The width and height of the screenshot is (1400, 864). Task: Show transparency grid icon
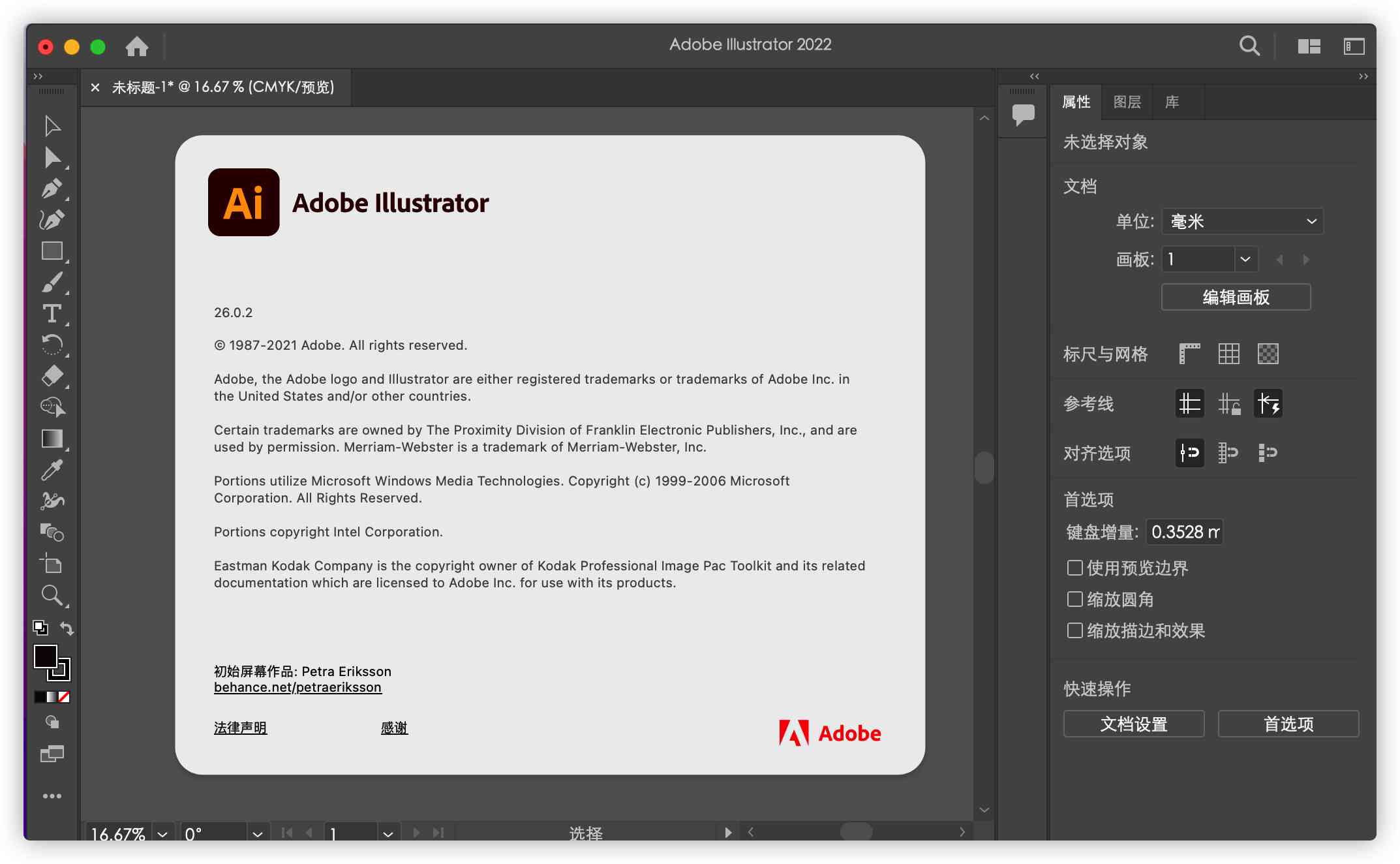point(1268,354)
